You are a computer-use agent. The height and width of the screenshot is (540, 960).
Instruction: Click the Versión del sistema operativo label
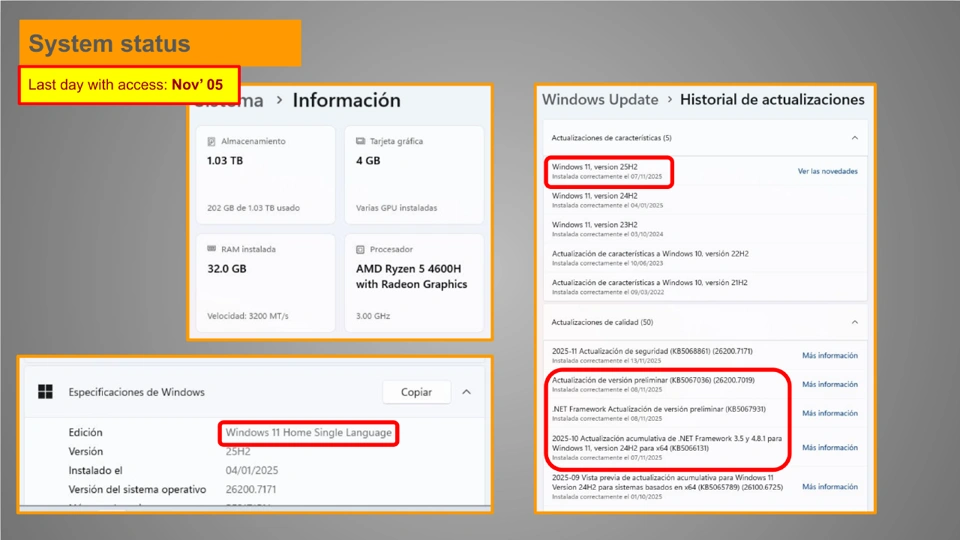coord(137,490)
